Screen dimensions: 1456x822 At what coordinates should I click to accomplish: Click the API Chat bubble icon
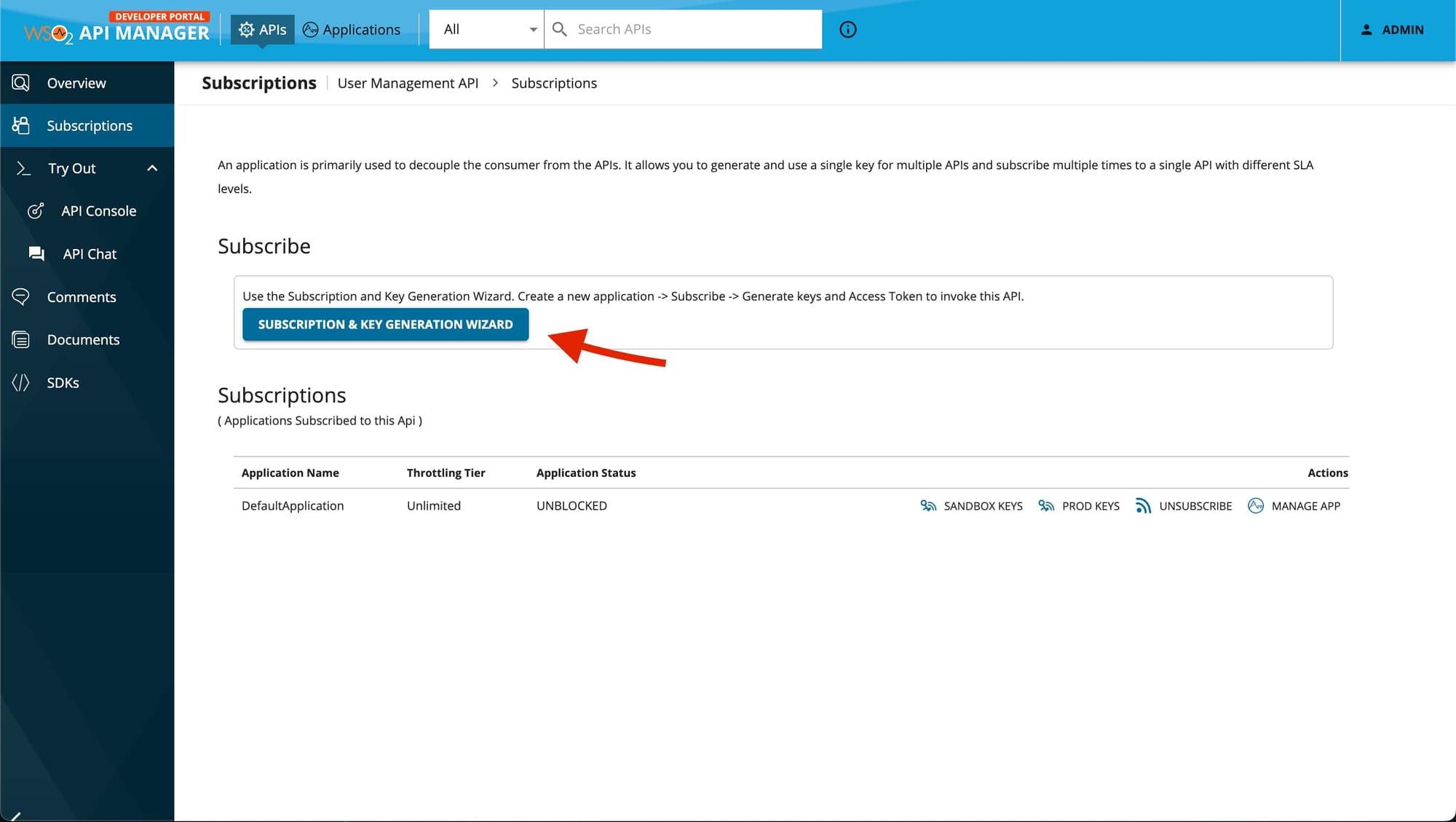36,254
